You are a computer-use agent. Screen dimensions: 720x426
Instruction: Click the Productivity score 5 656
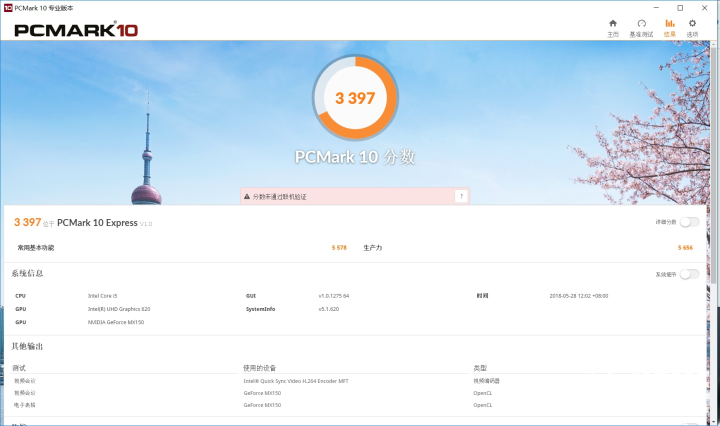click(685, 247)
